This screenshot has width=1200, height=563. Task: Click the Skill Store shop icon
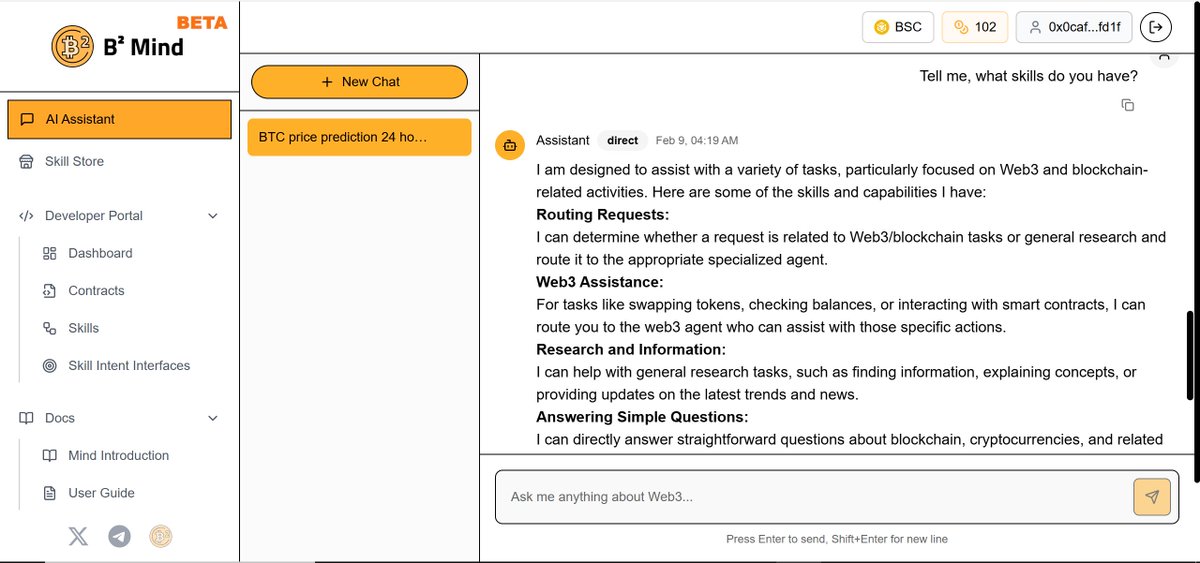(26, 161)
